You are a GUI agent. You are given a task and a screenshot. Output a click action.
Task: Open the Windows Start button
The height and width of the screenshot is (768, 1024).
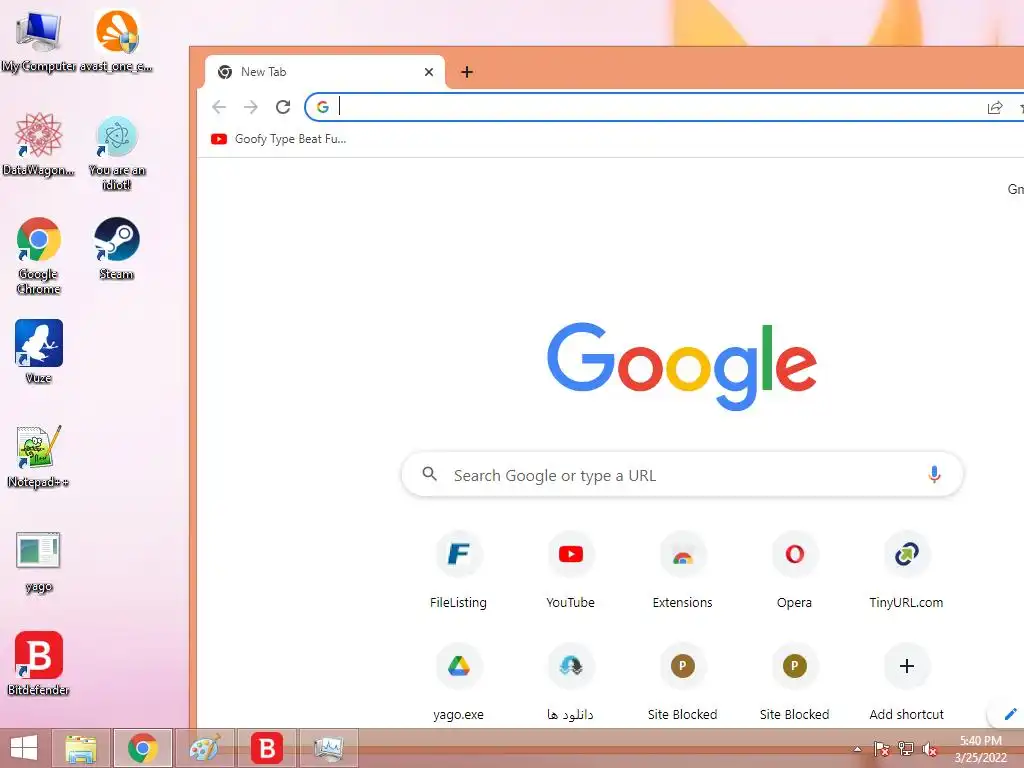[24, 748]
